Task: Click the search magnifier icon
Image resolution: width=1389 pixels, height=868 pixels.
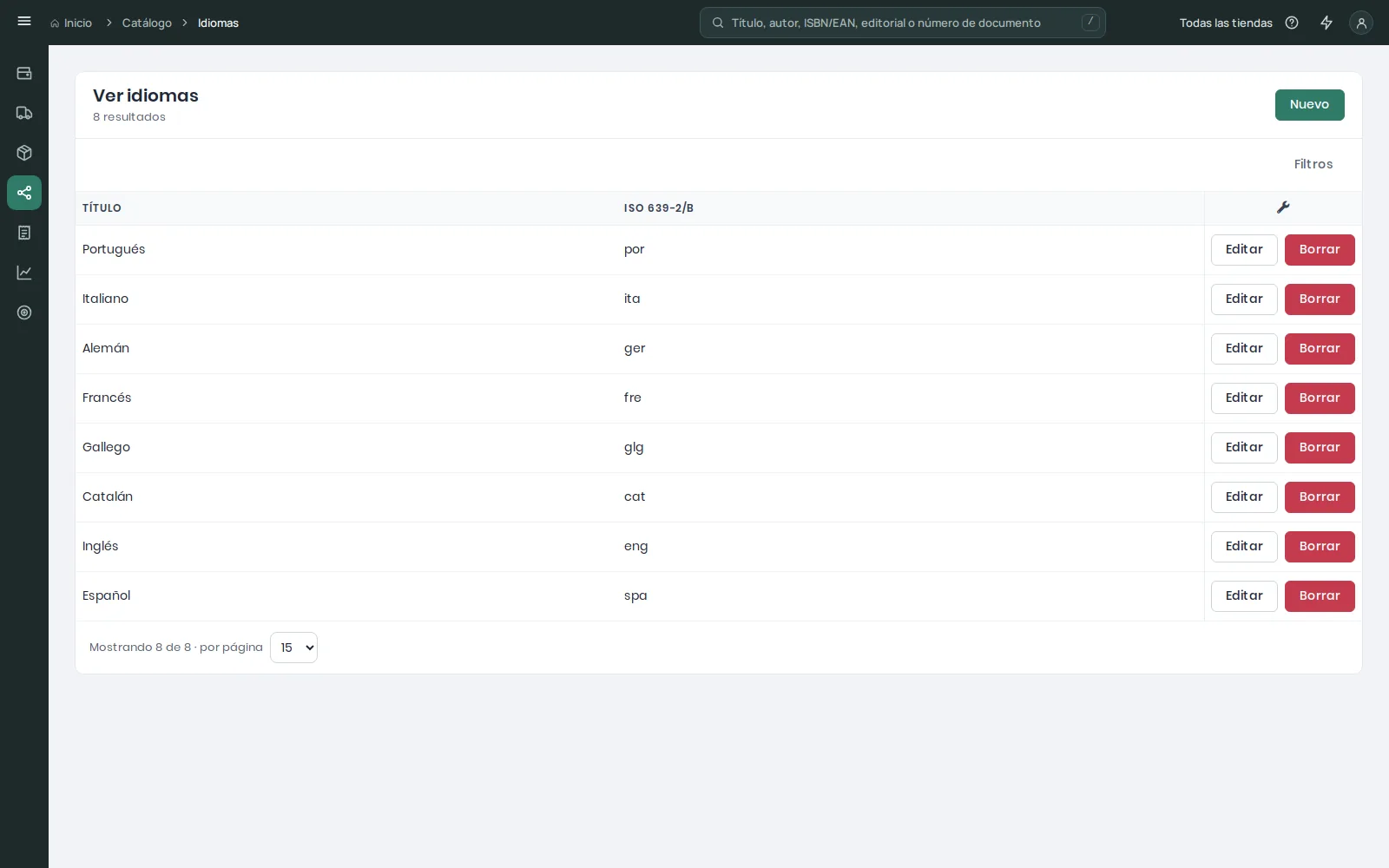Action: [x=718, y=23]
